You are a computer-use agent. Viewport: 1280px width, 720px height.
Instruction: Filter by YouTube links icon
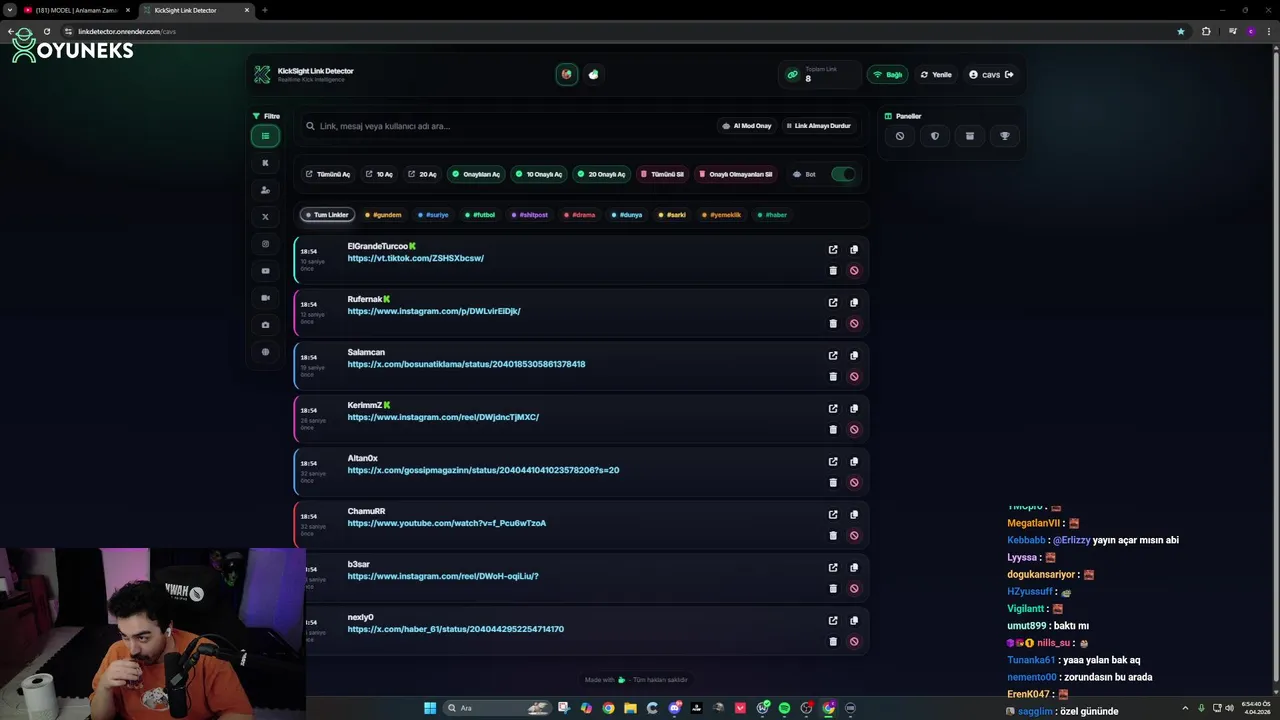(265, 271)
